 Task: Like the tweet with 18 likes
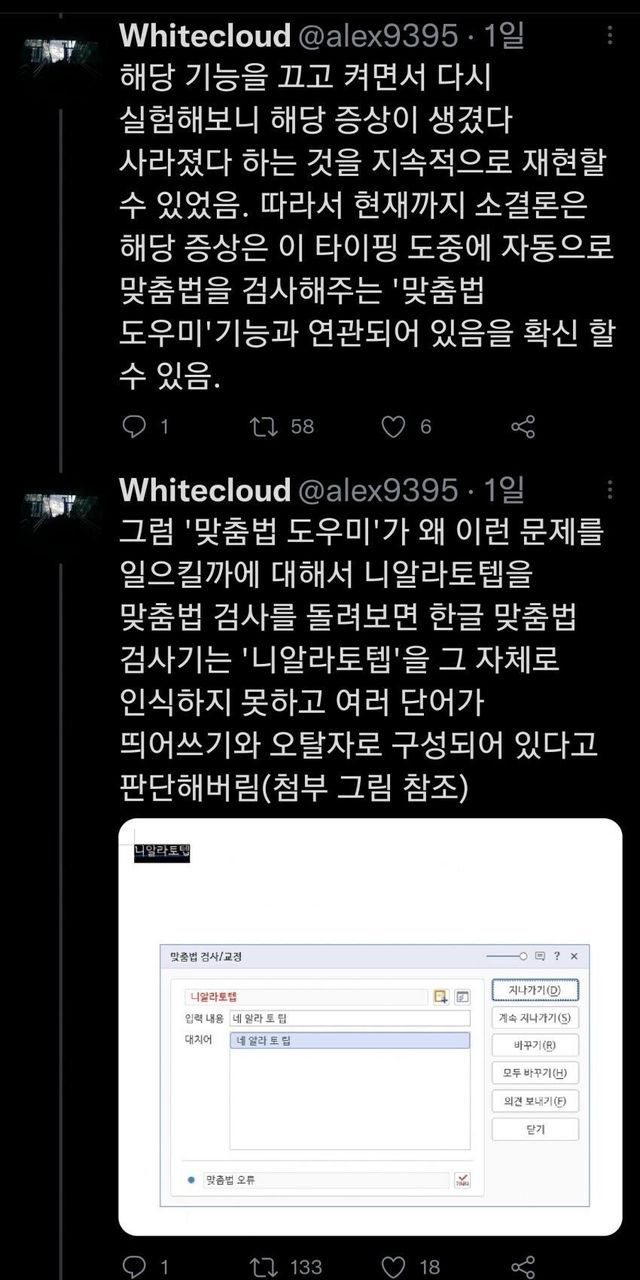(x=395, y=1266)
